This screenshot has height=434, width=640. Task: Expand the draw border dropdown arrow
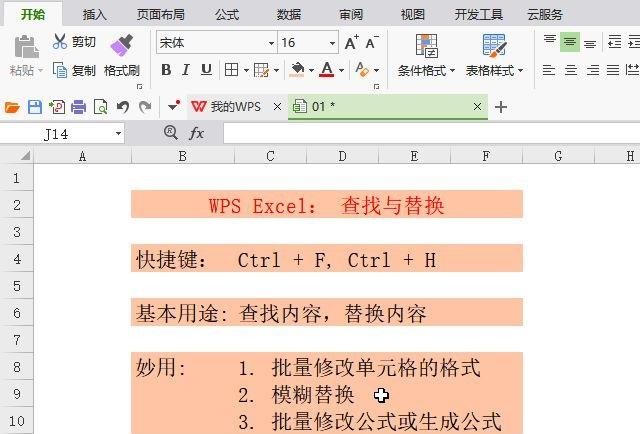(276, 71)
